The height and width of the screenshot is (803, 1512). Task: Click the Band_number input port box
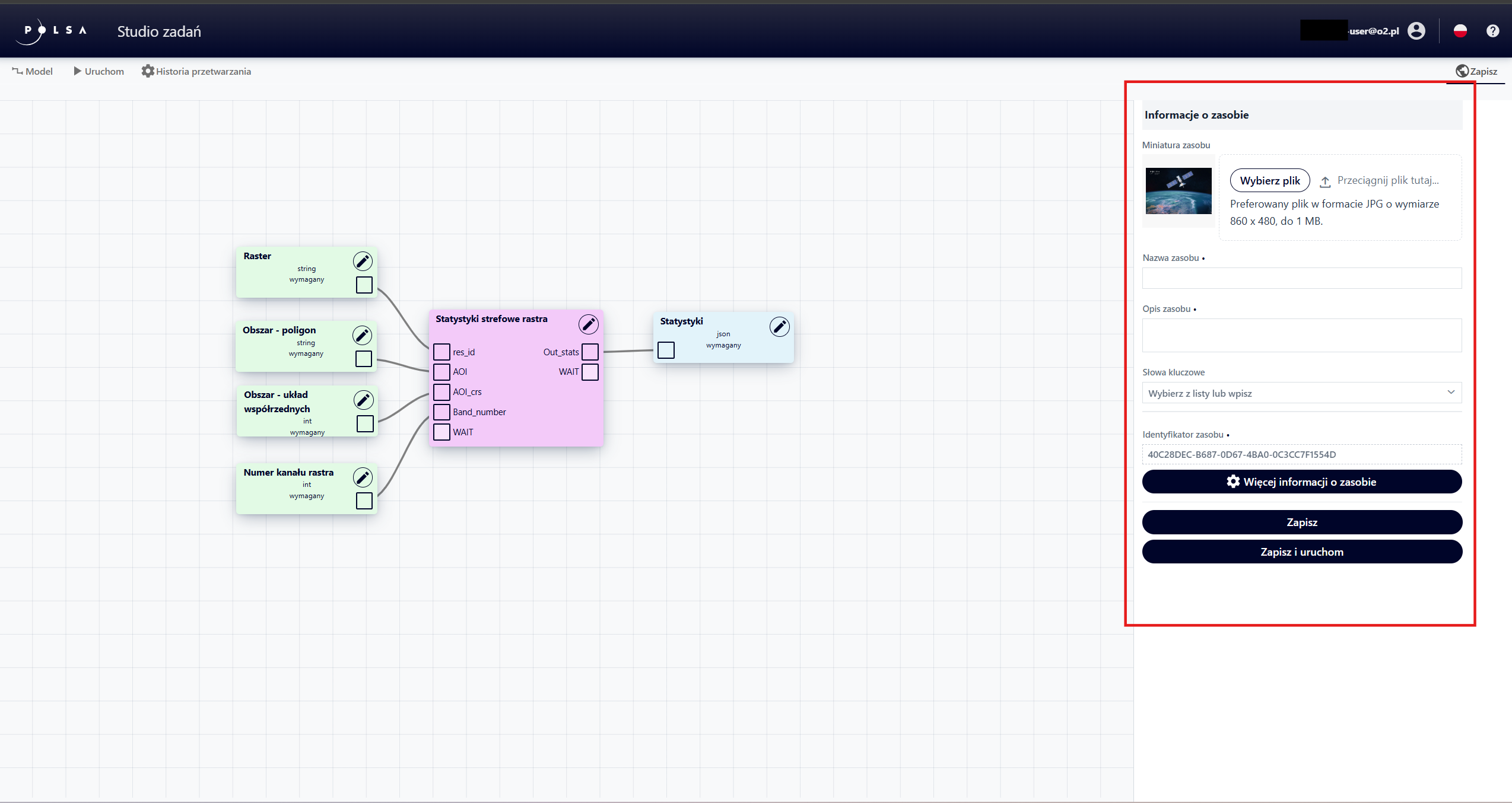pyautogui.click(x=441, y=412)
